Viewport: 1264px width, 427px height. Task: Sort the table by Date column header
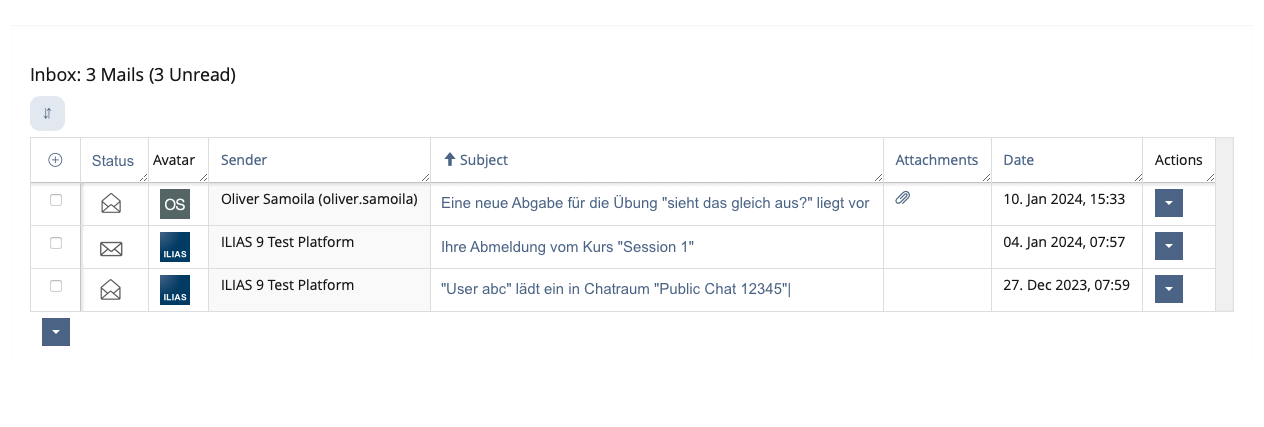tap(1018, 160)
